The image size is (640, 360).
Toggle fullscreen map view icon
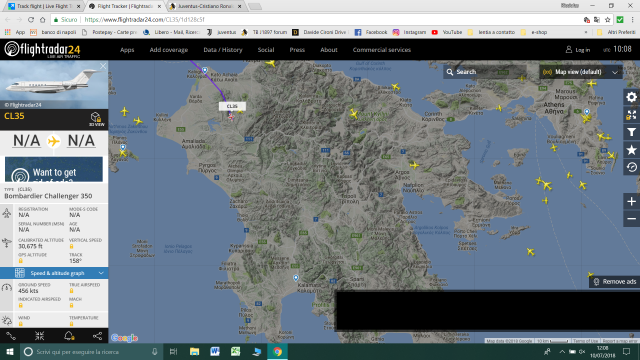631,115
